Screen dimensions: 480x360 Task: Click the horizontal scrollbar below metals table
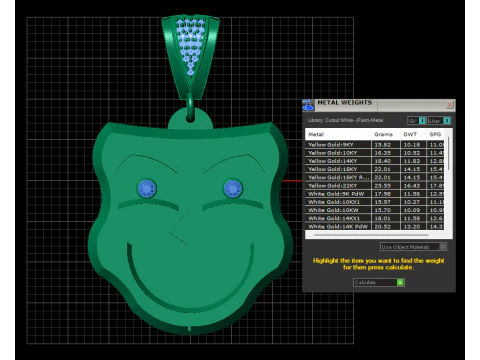tap(371, 235)
